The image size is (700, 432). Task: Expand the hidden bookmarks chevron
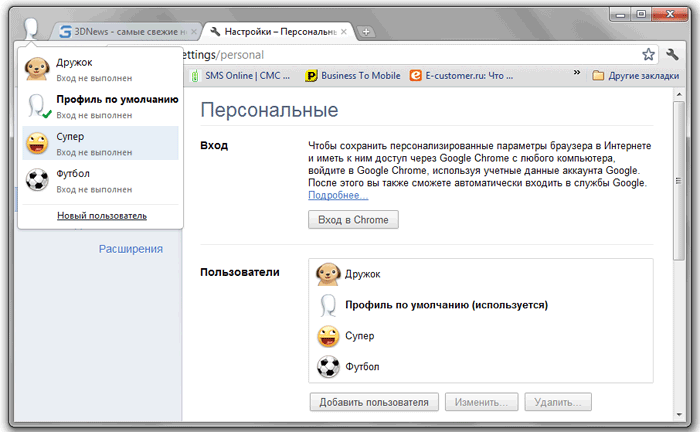coord(577,72)
